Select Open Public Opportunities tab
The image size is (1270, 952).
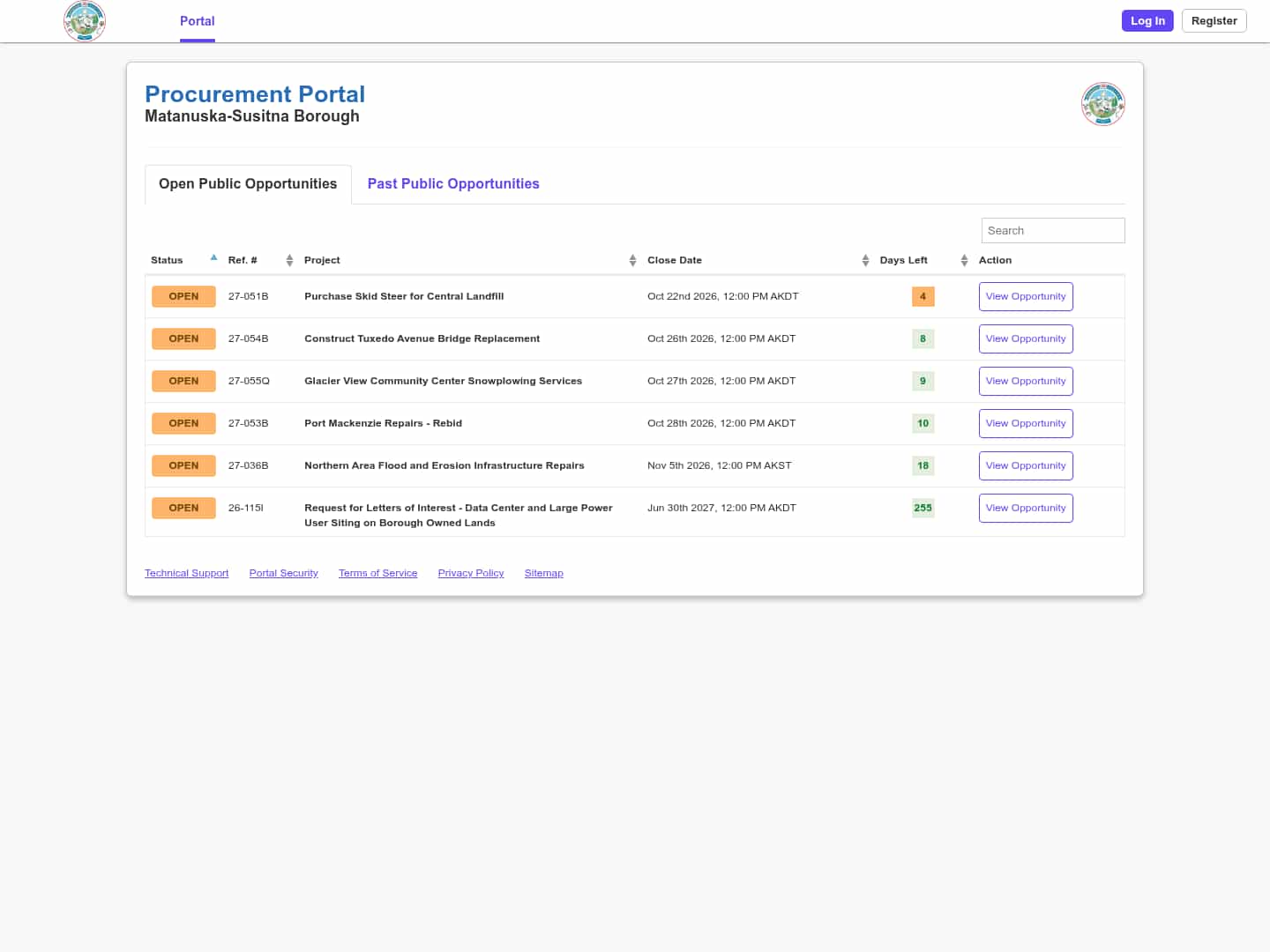click(x=248, y=184)
